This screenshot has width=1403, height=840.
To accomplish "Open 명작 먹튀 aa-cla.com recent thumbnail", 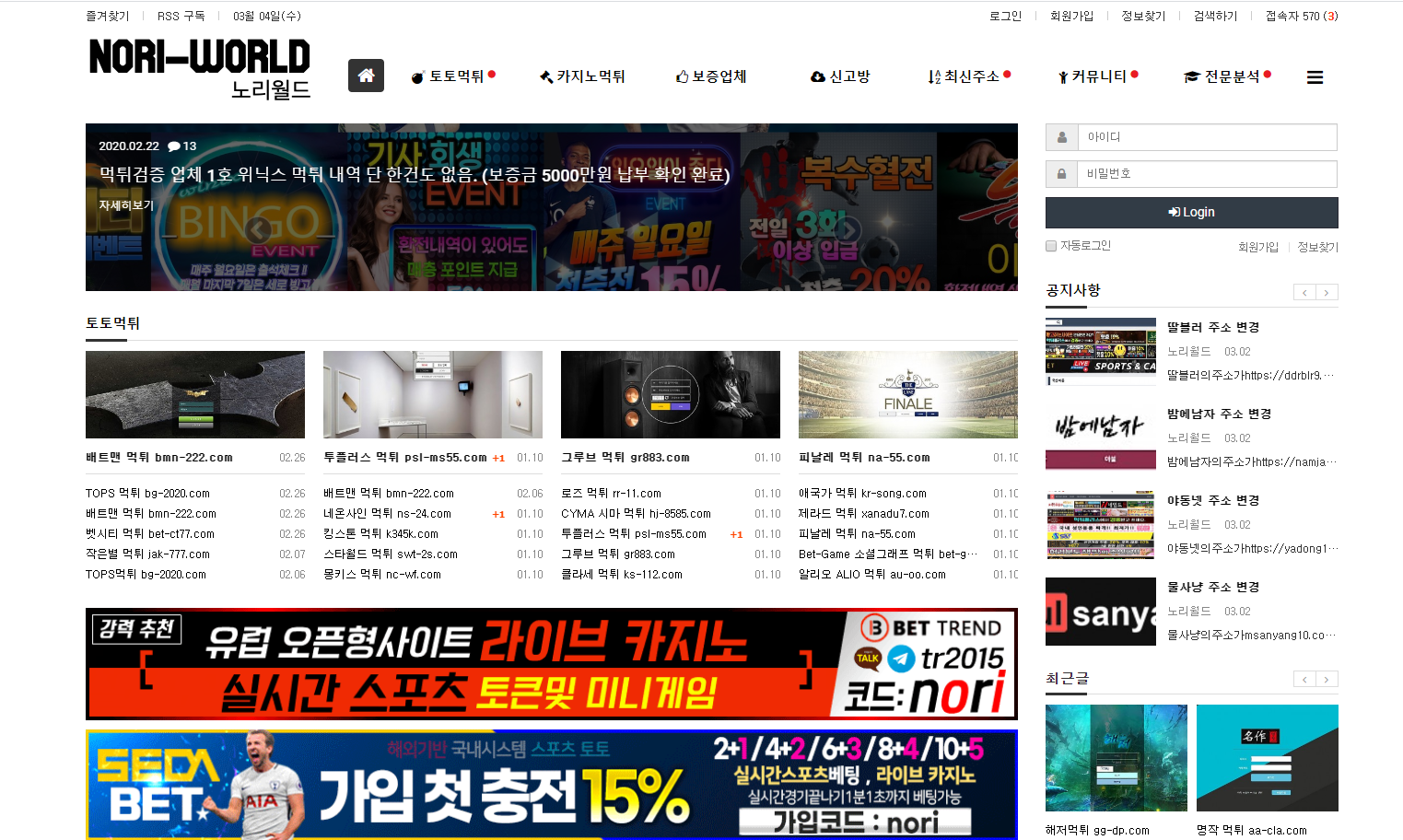I will pyautogui.click(x=1268, y=758).
